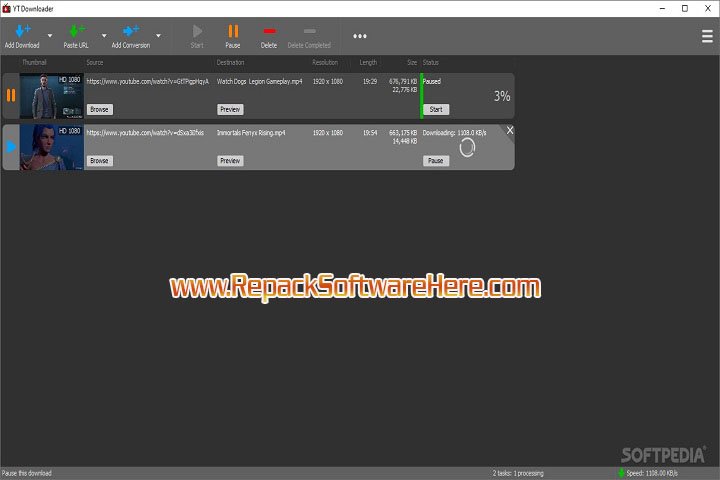The width and height of the screenshot is (720, 480).
Task: Click the Delete Completed toolbar icon
Action: point(309,31)
